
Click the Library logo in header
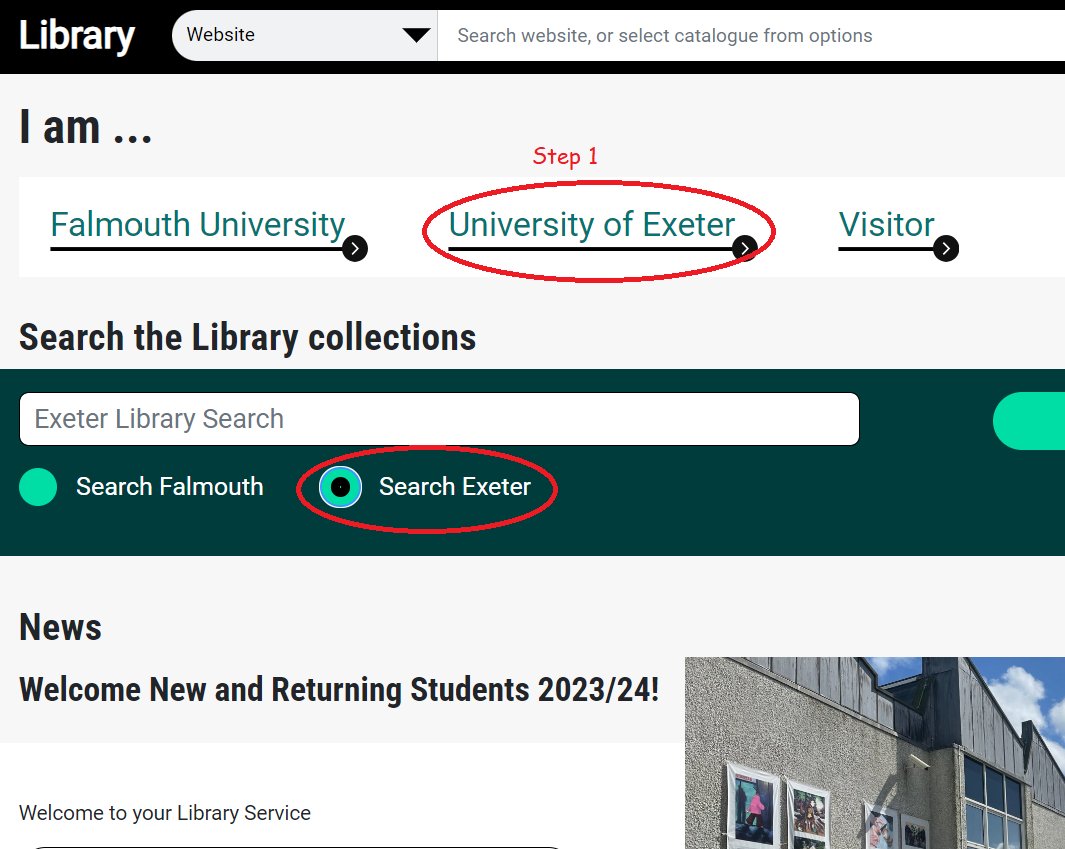click(77, 35)
